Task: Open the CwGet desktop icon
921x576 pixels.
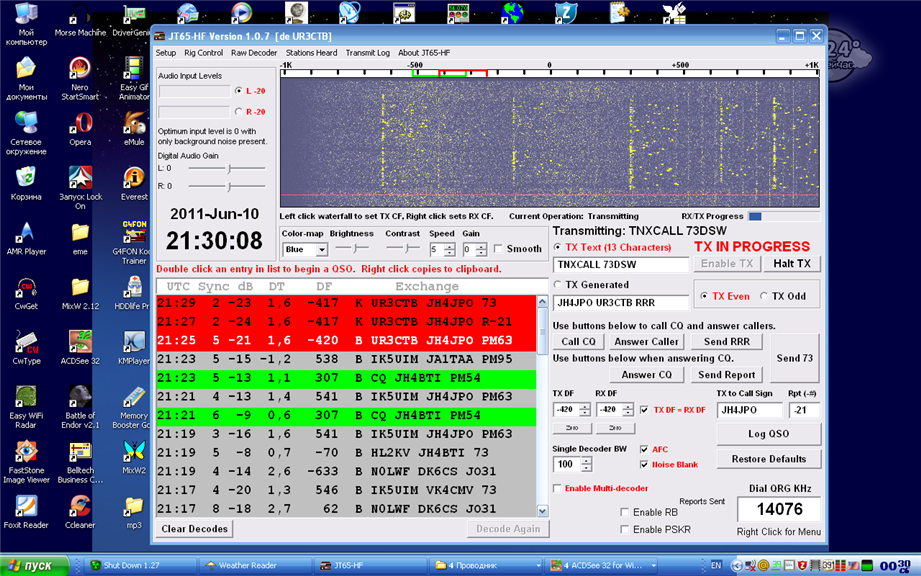Action: [26, 293]
